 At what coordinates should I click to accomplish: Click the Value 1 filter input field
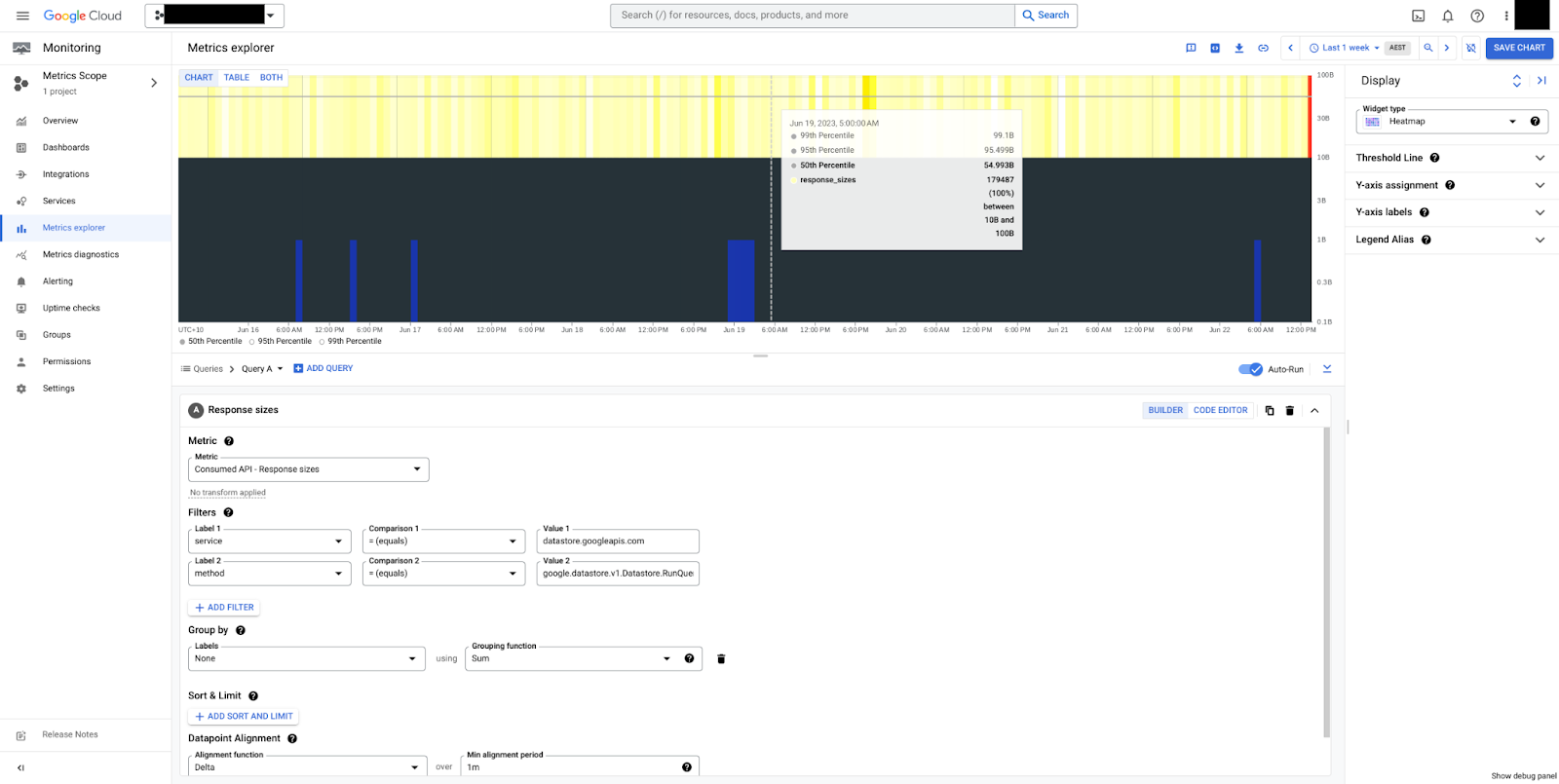pos(618,541)
